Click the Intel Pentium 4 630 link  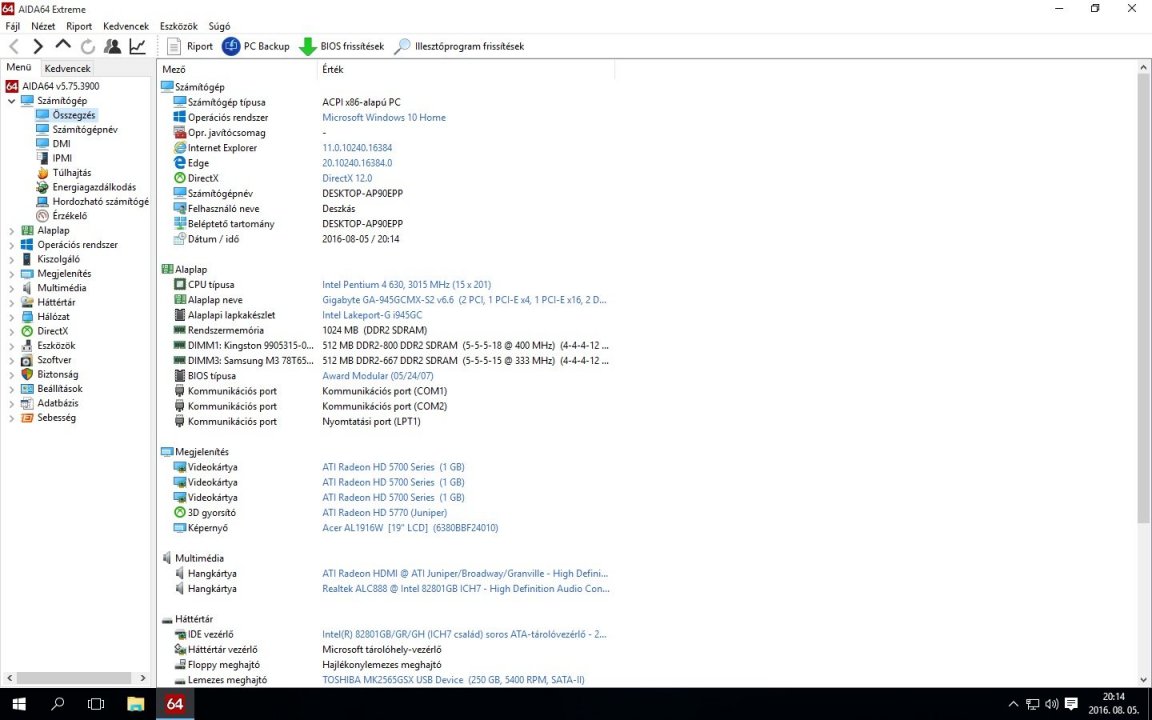406,284
